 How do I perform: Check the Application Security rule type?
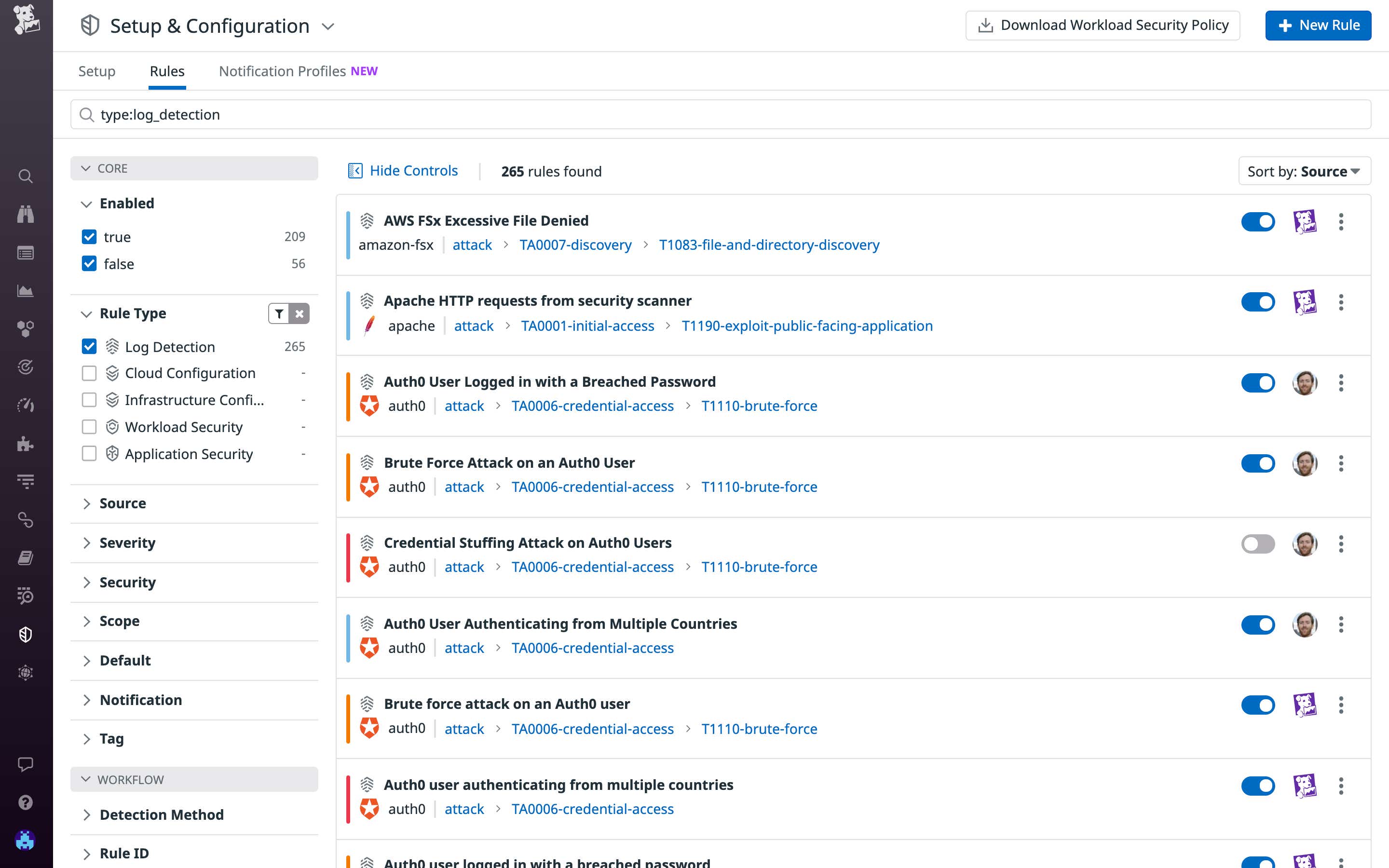[89, 454]
